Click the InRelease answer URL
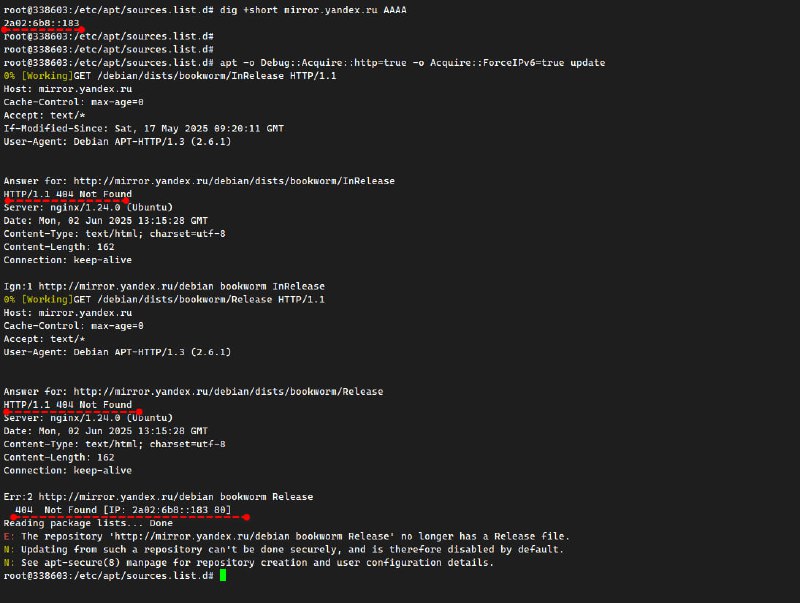 [234, 181]
